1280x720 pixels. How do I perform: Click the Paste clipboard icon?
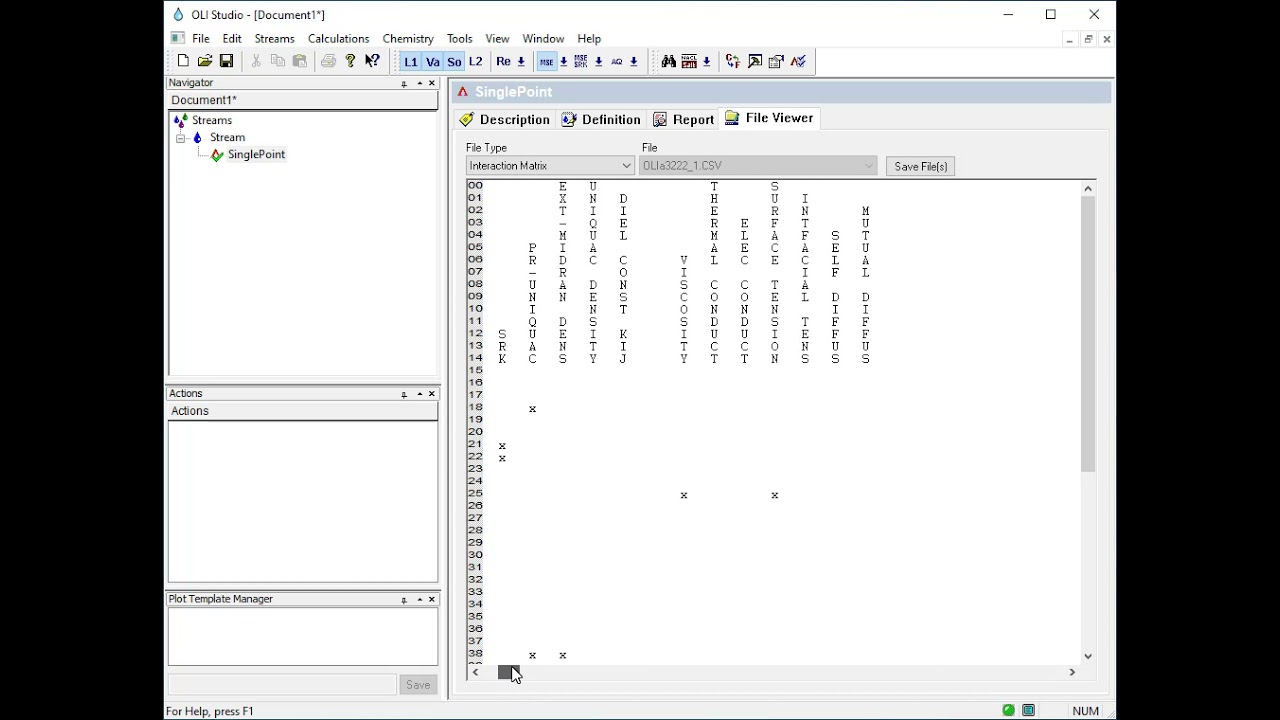pyautogui.click(x=300, y=62)
